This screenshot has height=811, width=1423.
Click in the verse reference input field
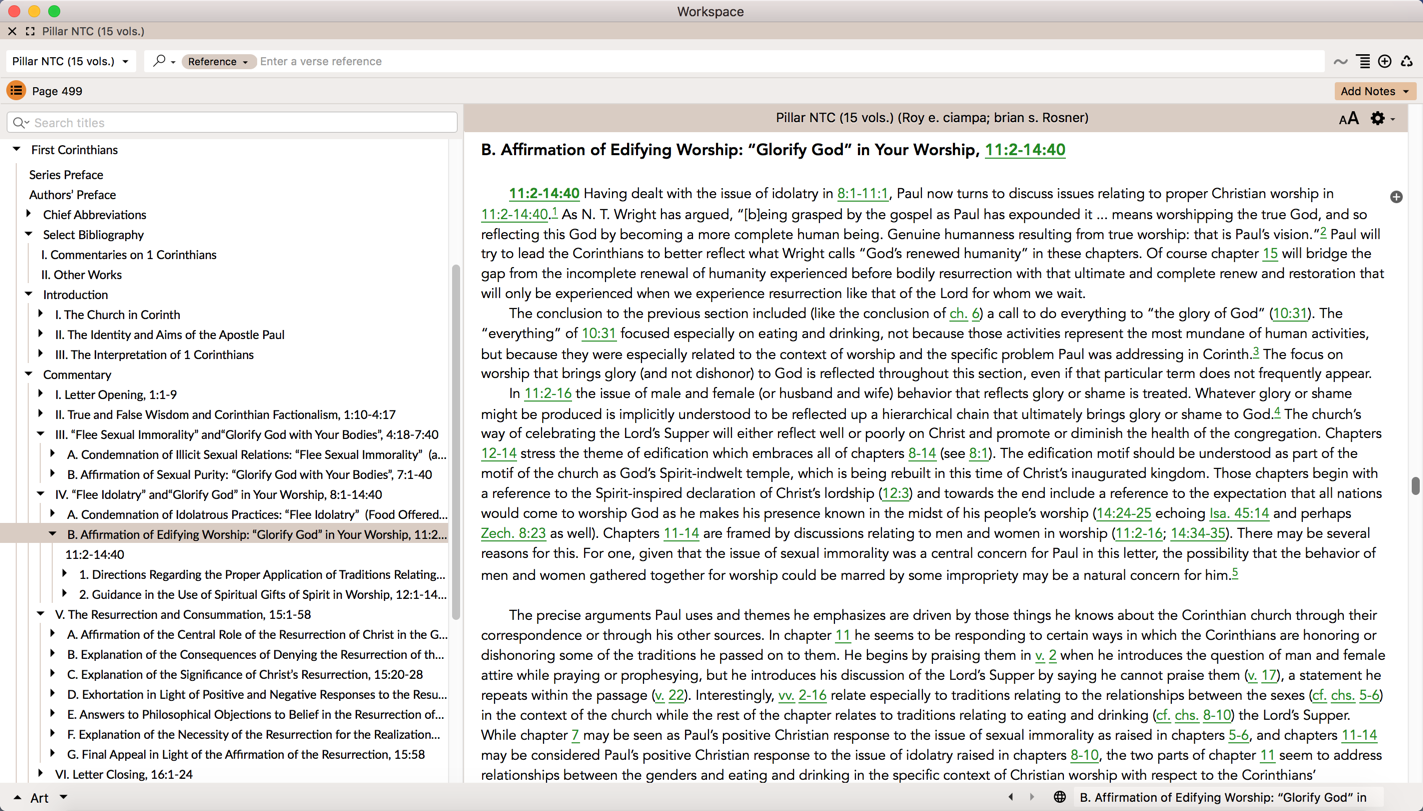click(x=790, y=61)
